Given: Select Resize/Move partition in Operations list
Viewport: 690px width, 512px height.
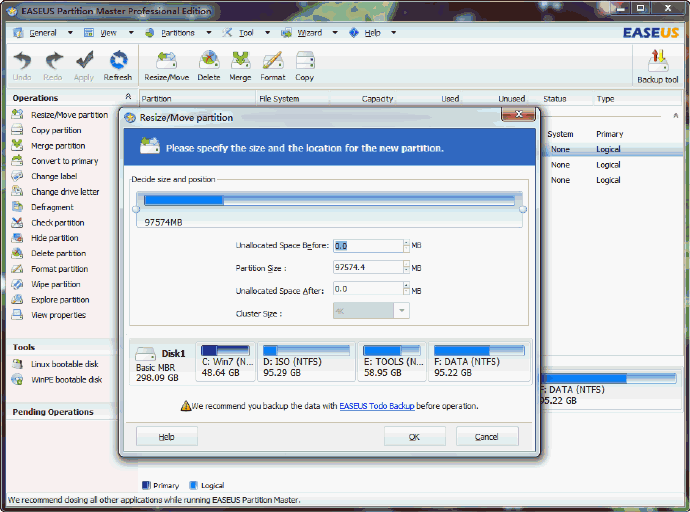Looking at the screenshot, I should pos(70,115).
